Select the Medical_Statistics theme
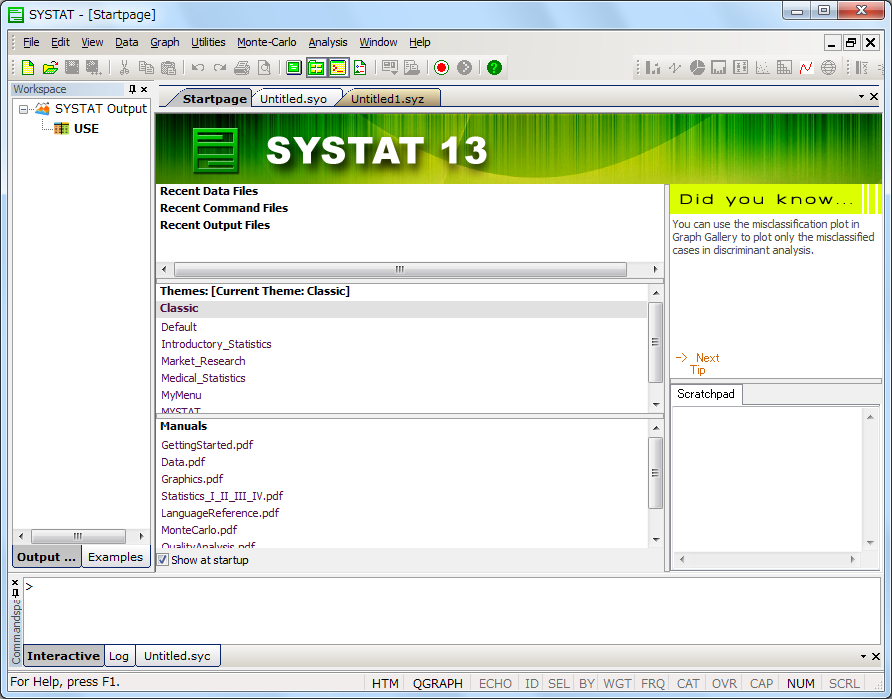892x699 pixels. pyautogui.click(x=203, y=378)
